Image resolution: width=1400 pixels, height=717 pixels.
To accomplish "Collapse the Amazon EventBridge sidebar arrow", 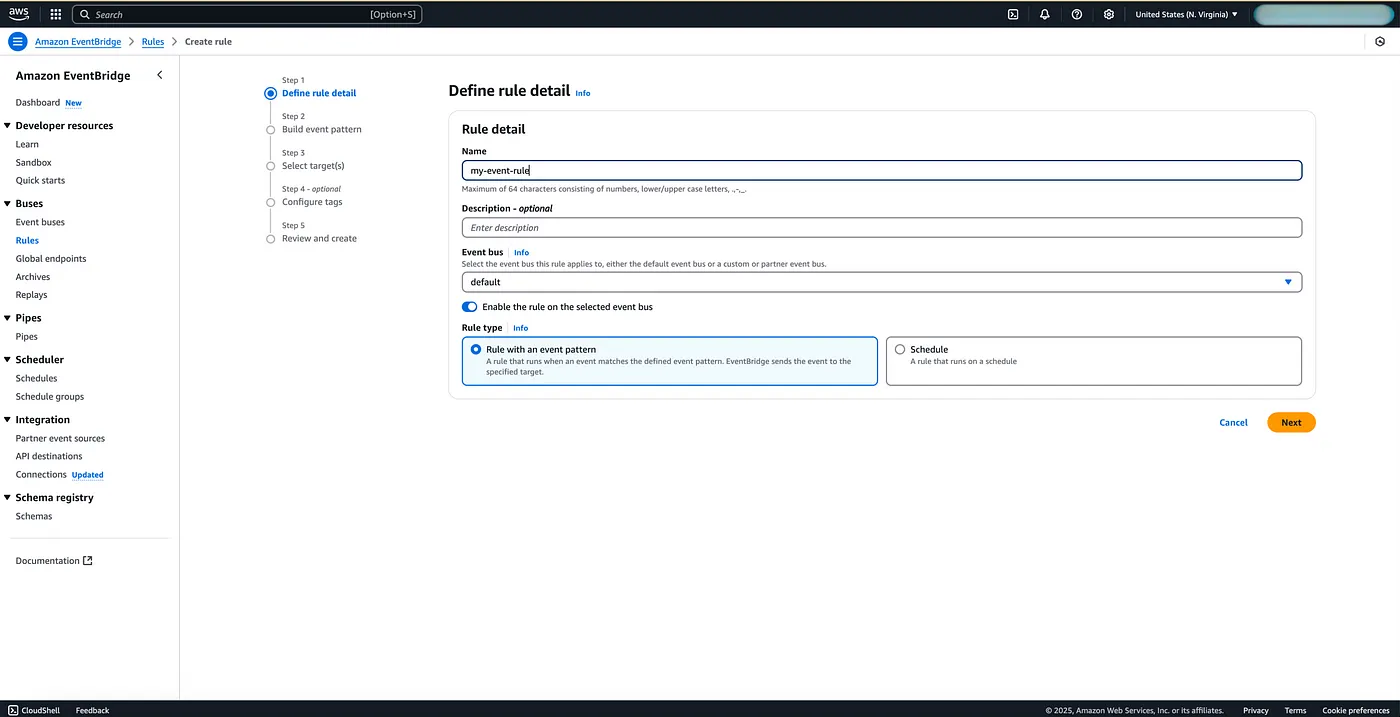I will [159, 75].
